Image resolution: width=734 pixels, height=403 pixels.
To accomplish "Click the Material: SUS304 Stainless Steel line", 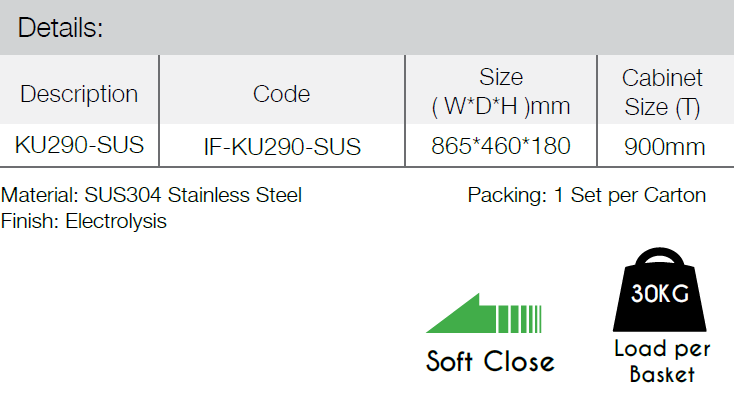I will click(151, 195).
